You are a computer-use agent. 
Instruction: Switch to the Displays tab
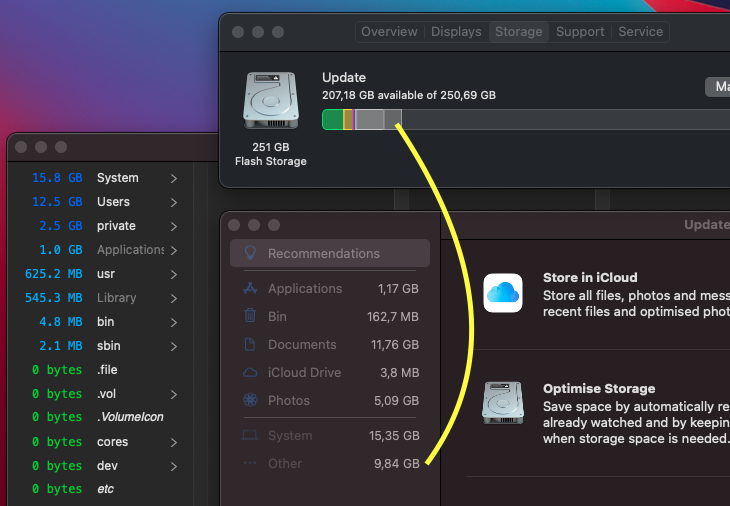coord(456,32)
